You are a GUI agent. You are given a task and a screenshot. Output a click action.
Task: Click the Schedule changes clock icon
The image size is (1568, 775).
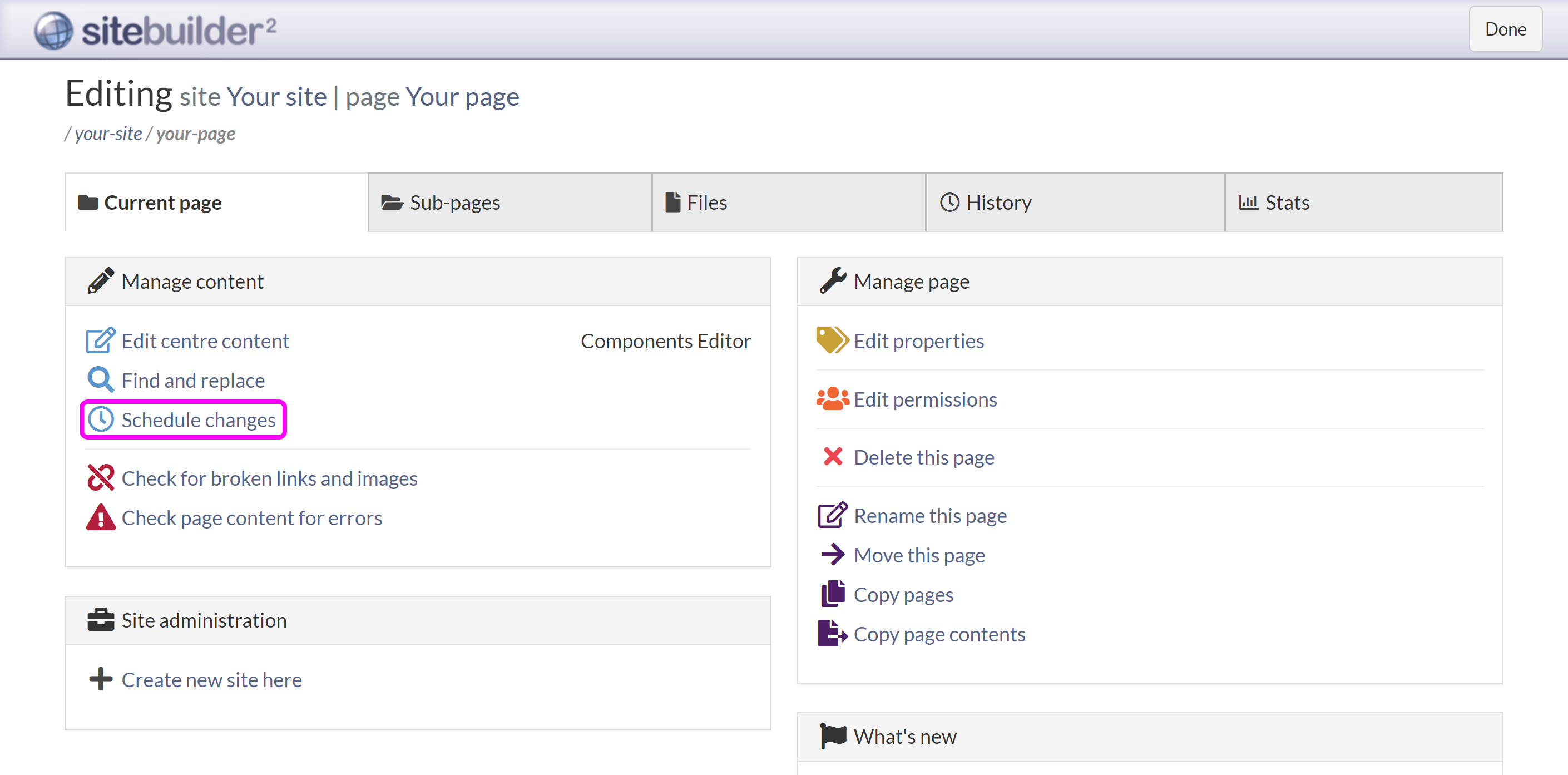[101, 419]
